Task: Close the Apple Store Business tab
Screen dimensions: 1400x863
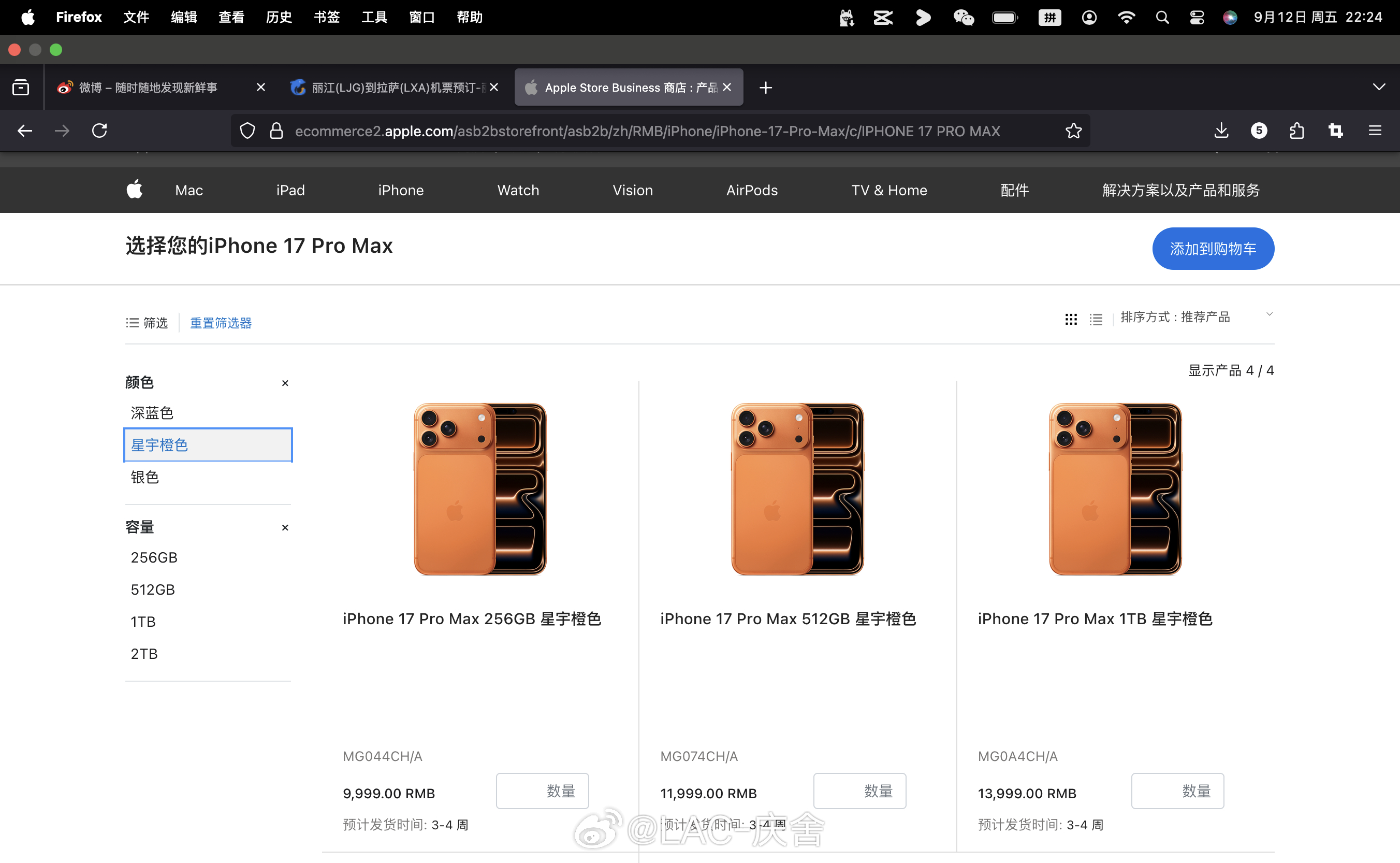Action: 727,88
